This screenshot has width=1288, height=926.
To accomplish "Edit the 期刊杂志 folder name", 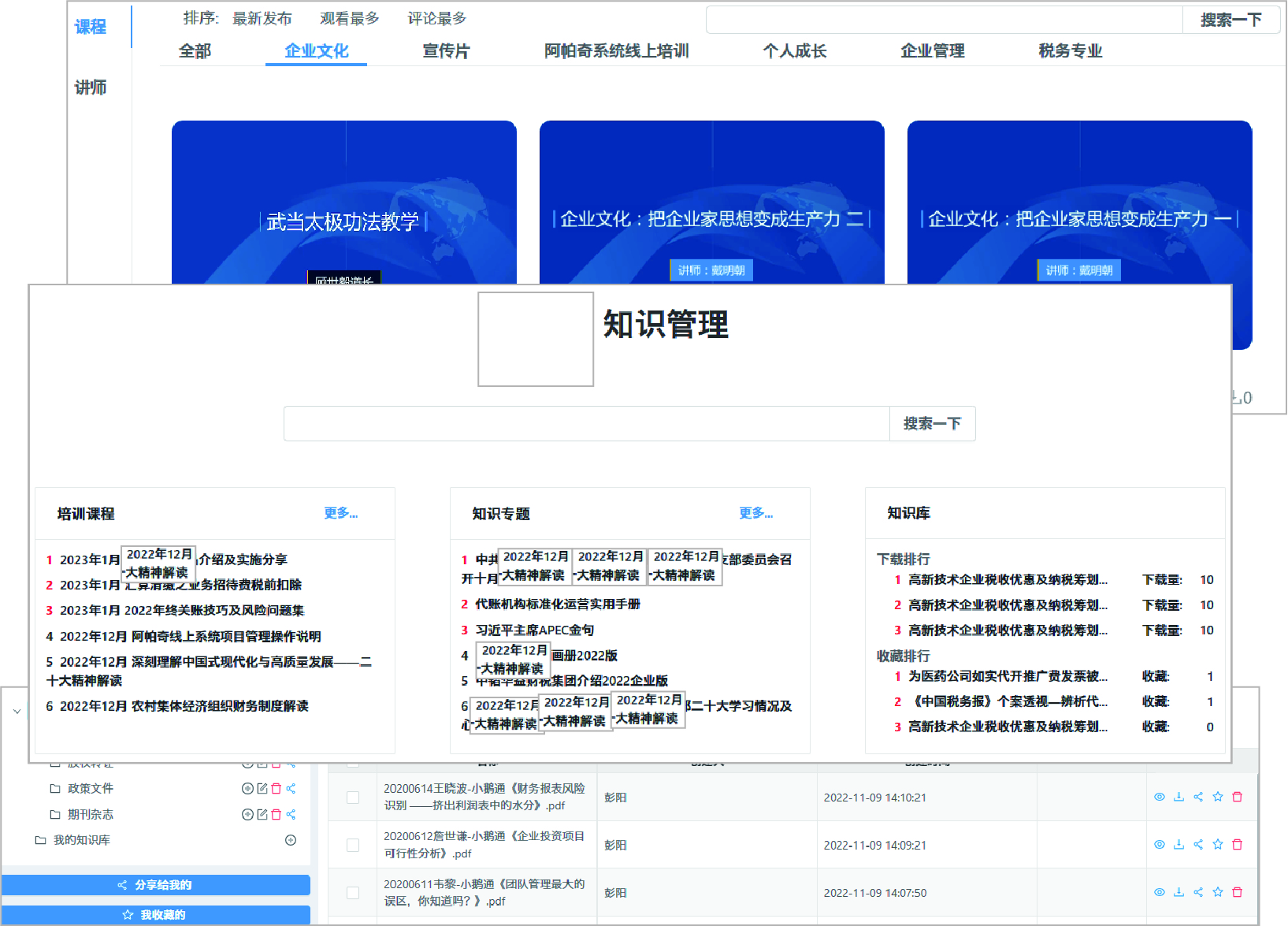I will [x=262, y=814].
